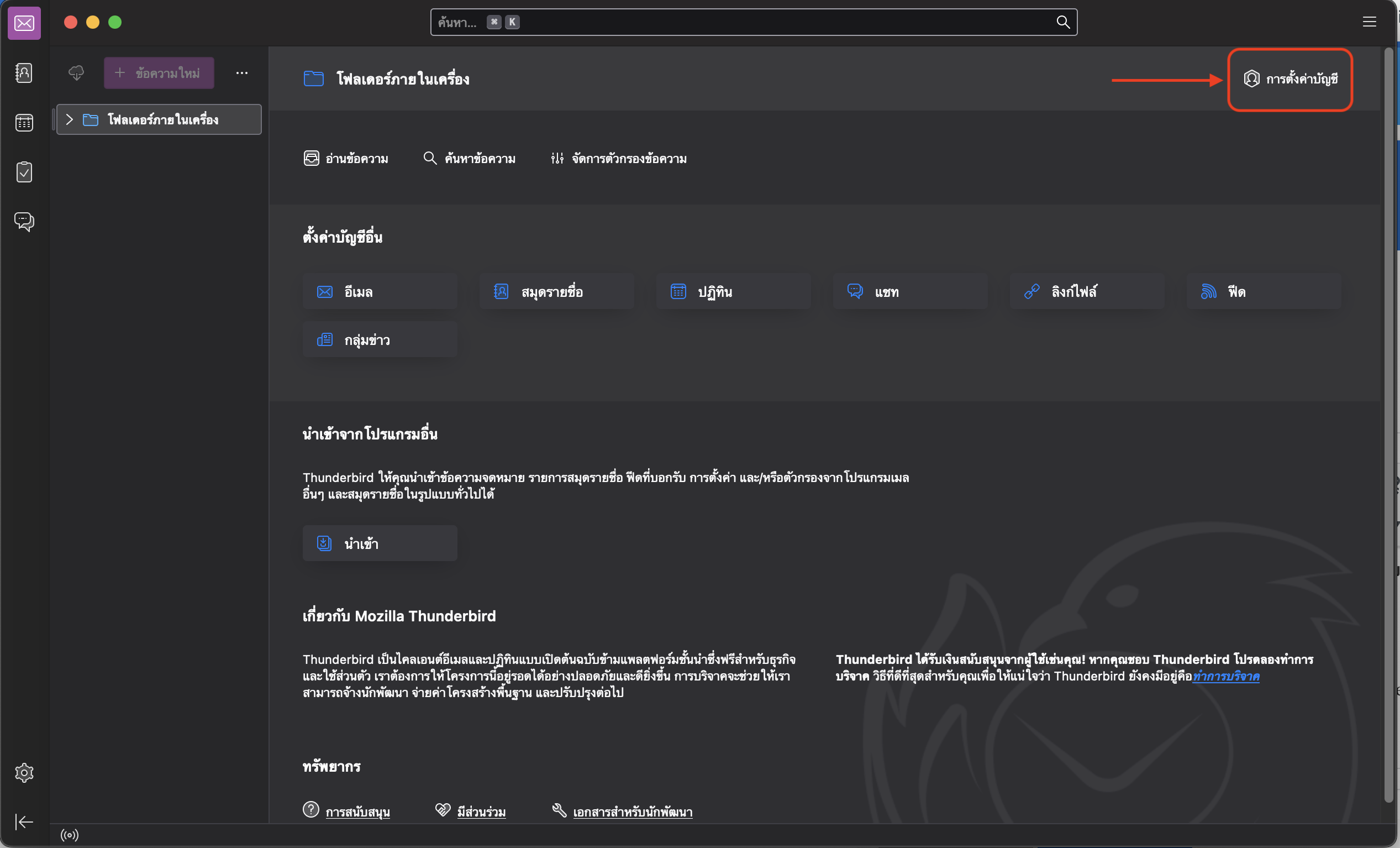Open the Tasks space

(x=24, y=172)
